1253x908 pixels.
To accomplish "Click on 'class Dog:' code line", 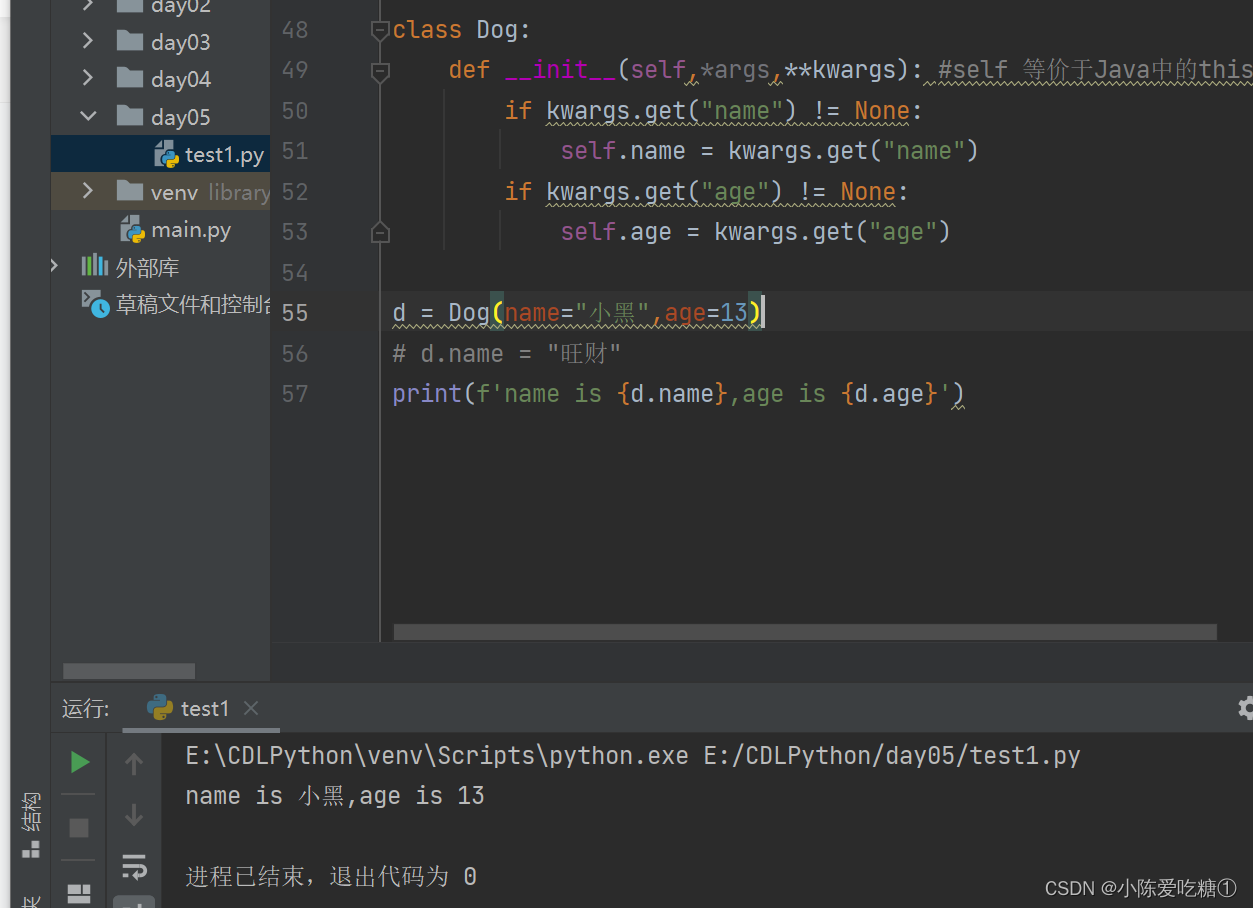I will [x=461, y=30].
